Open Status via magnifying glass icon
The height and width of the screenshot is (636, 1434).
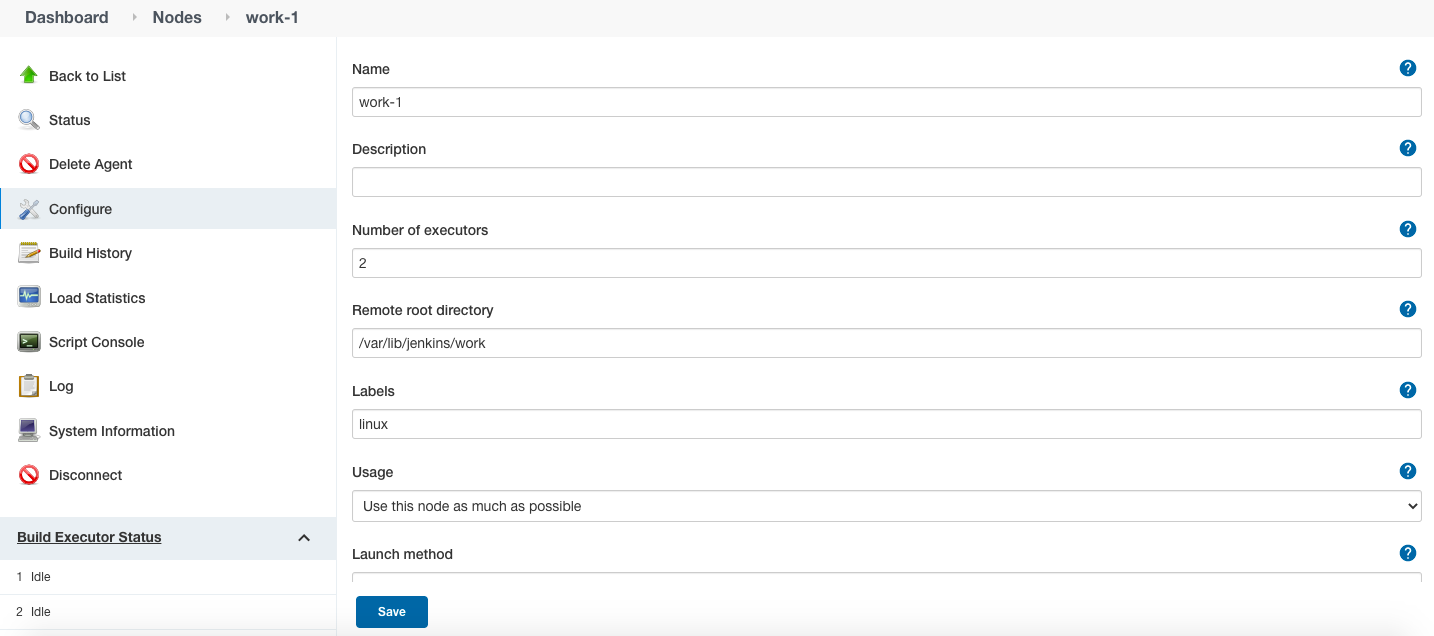[29, 120]
